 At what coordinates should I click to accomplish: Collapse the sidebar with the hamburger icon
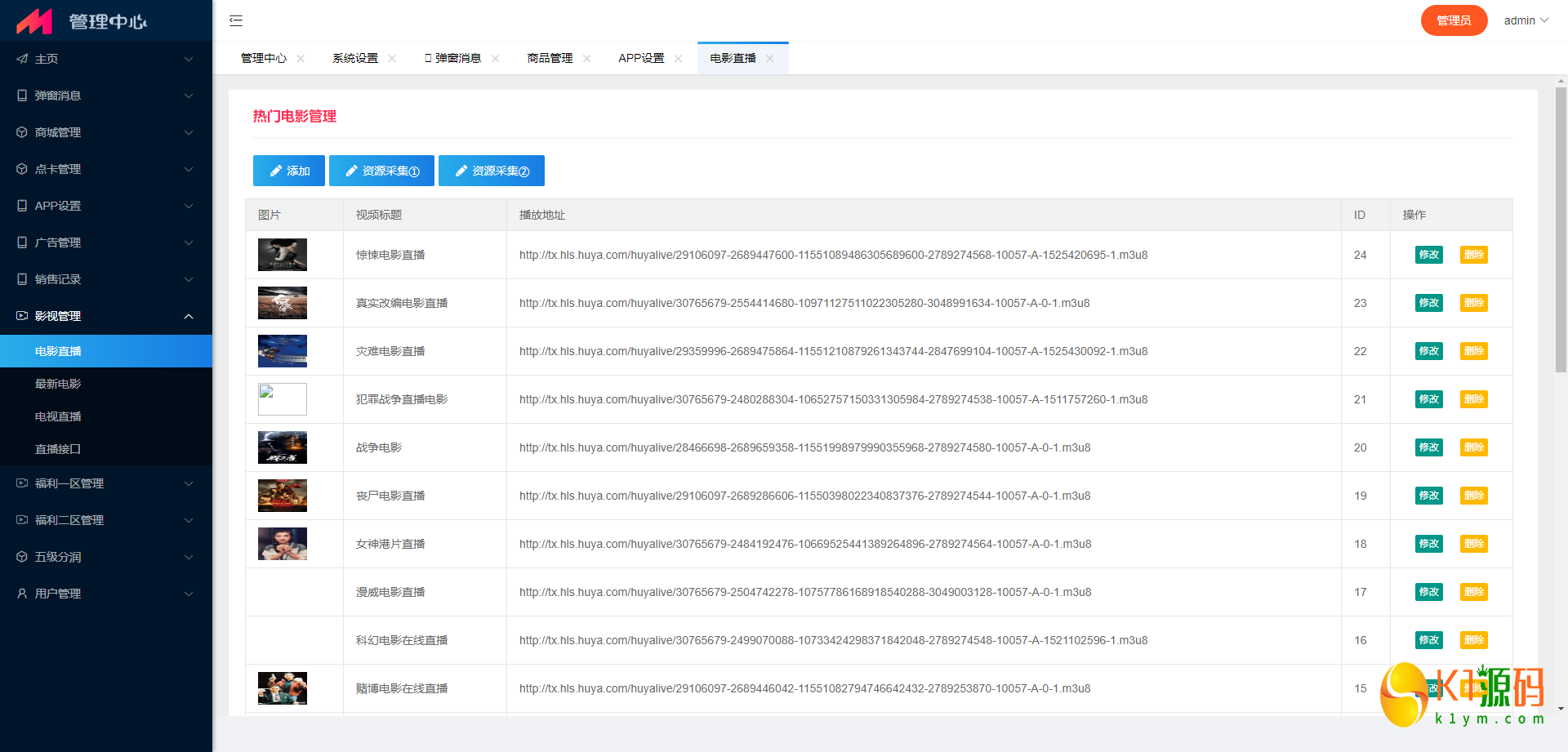[236, 20]
